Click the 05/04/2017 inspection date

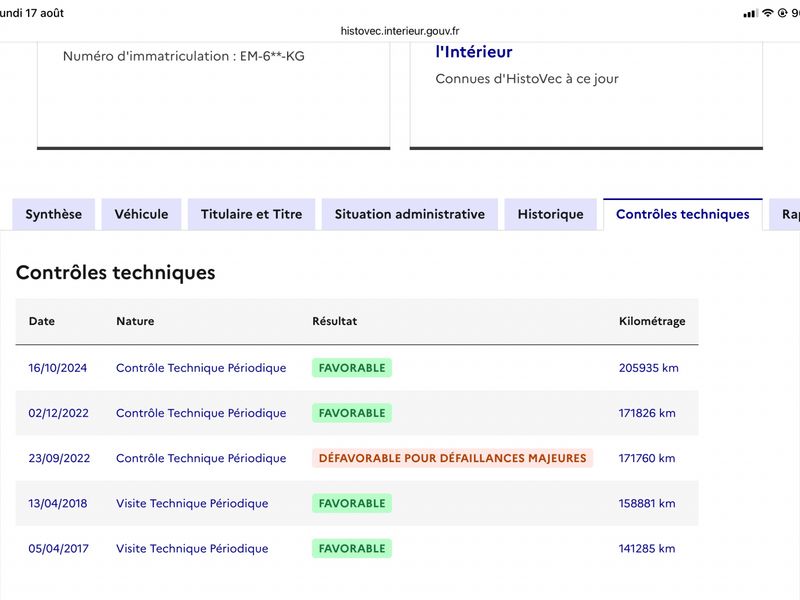click(x=58, y=548)
